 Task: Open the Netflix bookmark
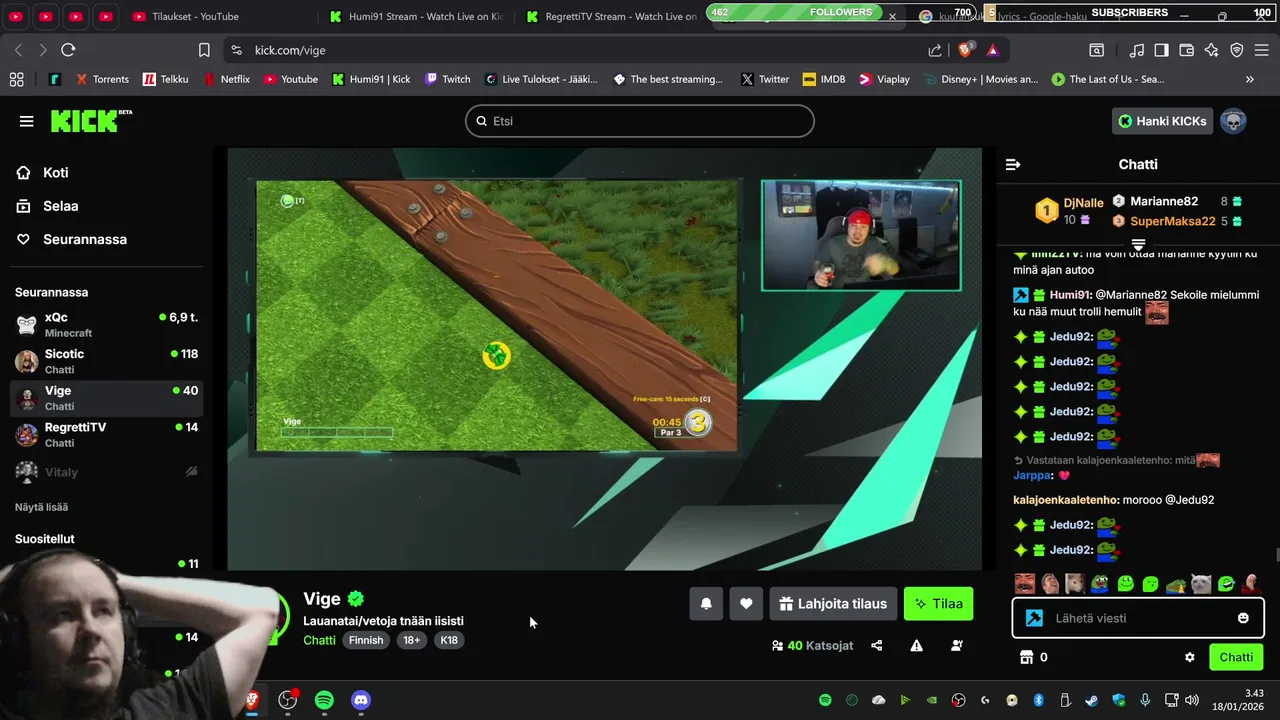pos(226,79)
